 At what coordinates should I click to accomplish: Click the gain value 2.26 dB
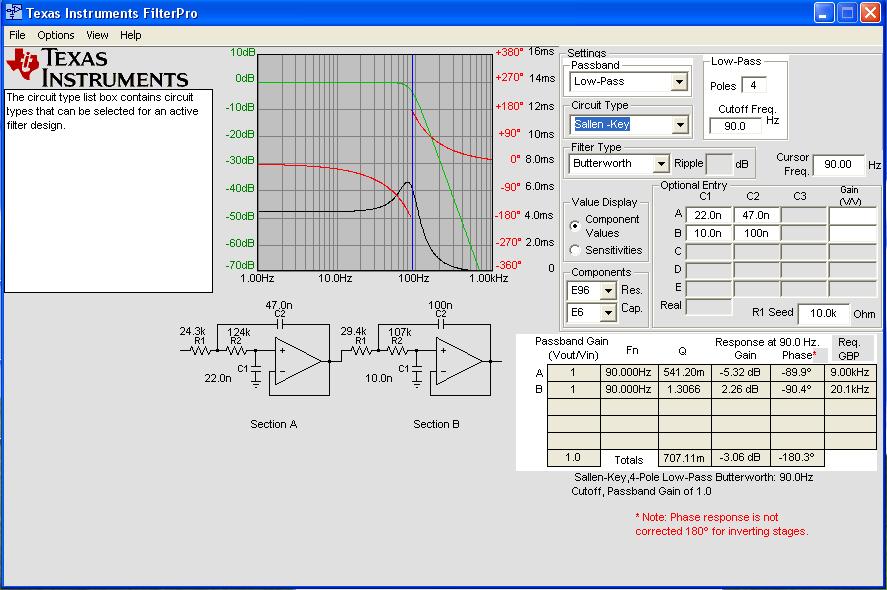click(x=740, y=390)
